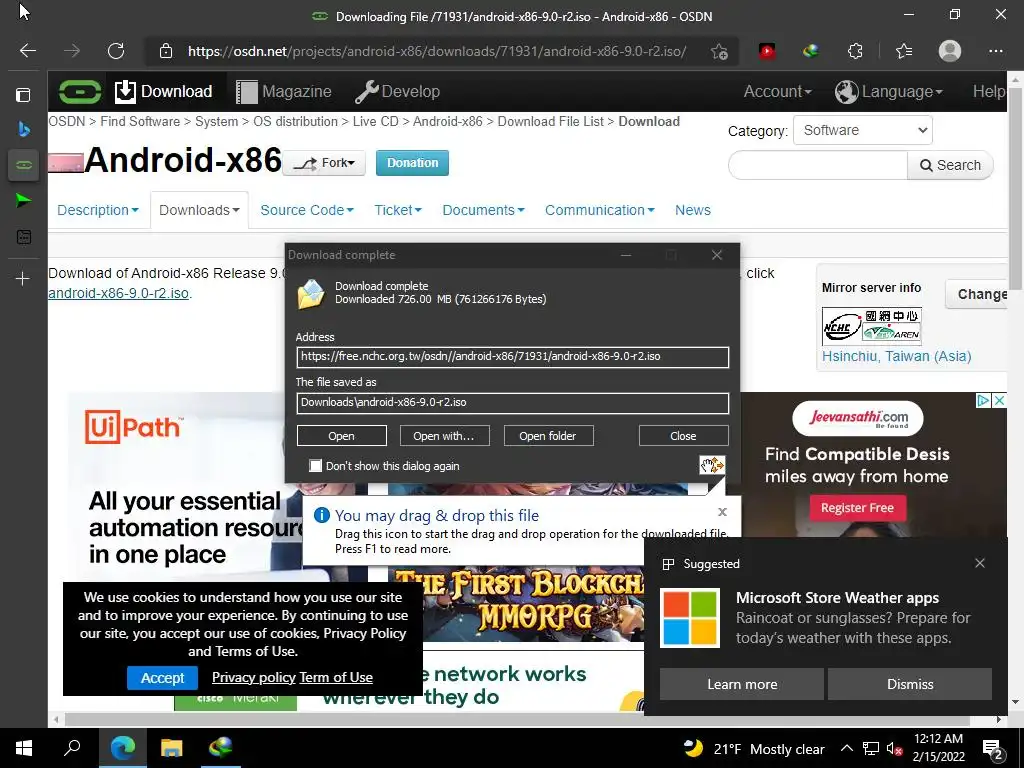The width and height of the screenshot is (1024, 768).
Task: Open the Bing icon in the sidebar
Action: coord(24,129)
